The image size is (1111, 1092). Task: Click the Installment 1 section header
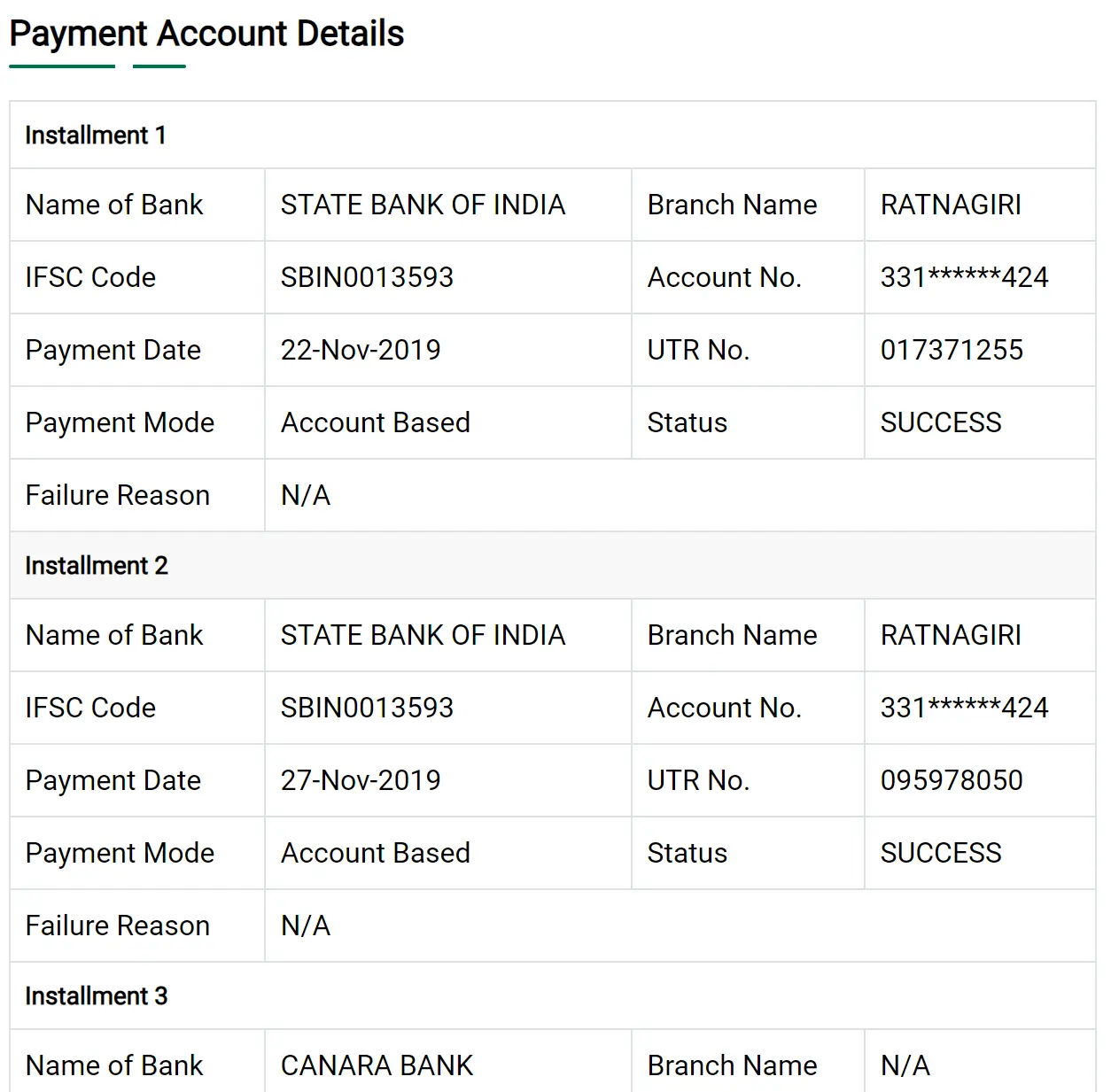[96, 136]
